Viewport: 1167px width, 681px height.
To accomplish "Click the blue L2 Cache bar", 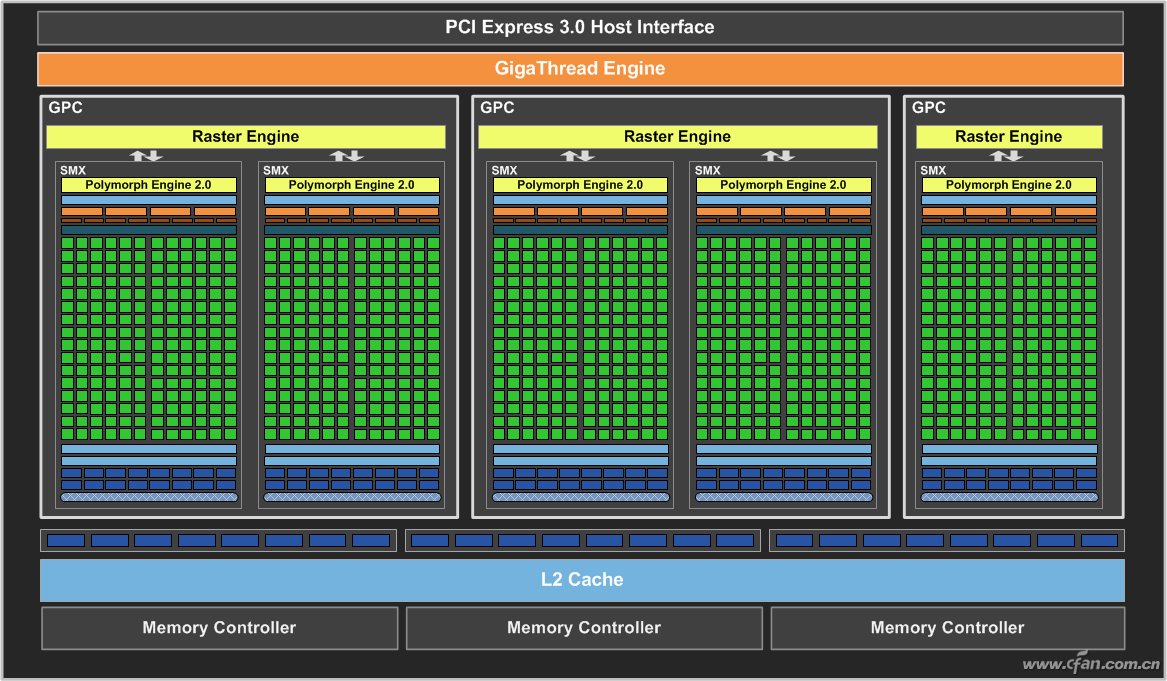I will click(582, 580).
